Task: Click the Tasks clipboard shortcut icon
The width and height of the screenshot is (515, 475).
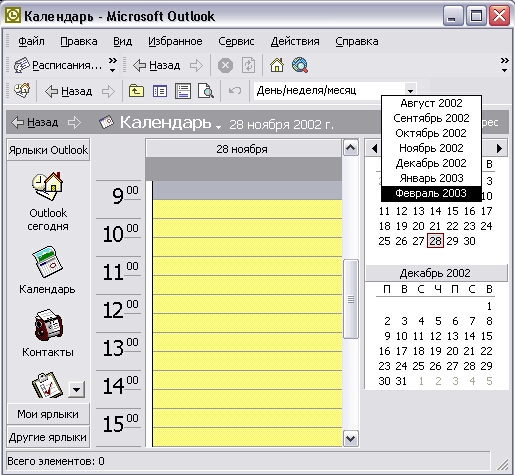Action: click(47, 385)
